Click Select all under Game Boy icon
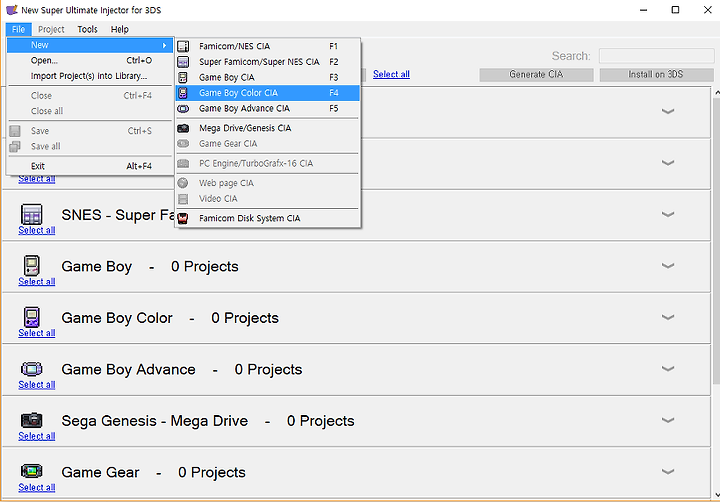Image resolution: width=720 pixels, height=502 pixels. coord(37,282)
